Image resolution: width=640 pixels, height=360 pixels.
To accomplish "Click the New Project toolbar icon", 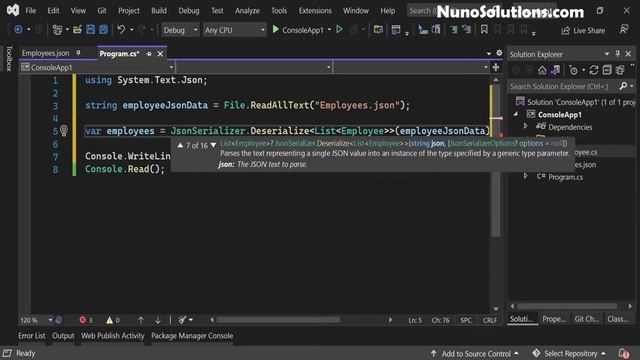I will (x=57, y=30).
